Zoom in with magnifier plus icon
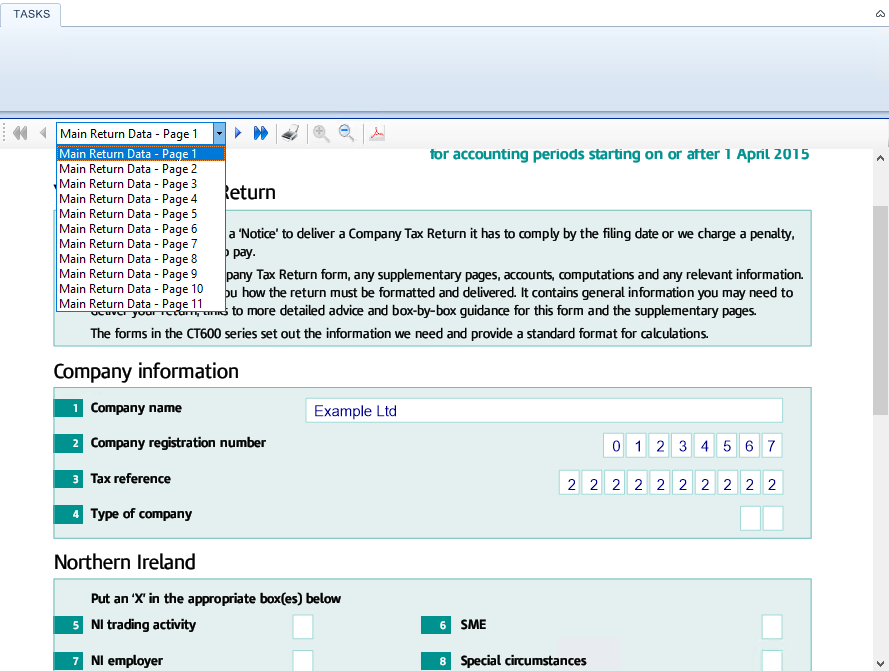Image resolution: width=889 pixels, height=671 pixels. pyautogui.click(x=321, y=133)
